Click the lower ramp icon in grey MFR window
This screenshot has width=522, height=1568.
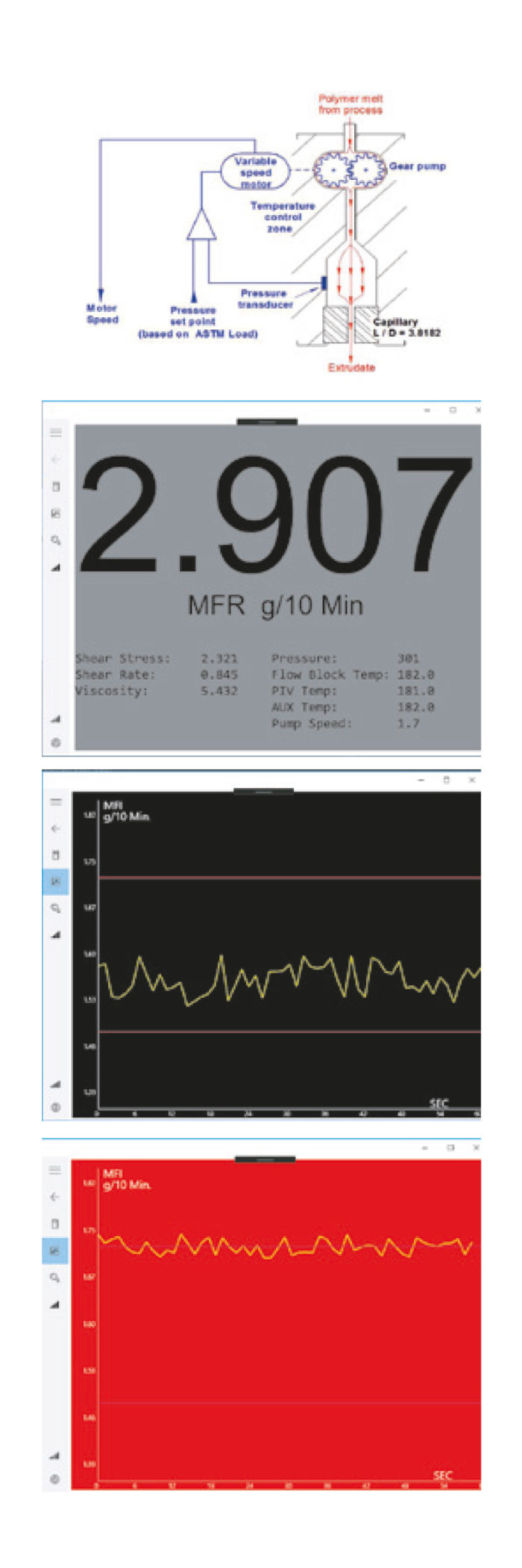click(56, 719)
